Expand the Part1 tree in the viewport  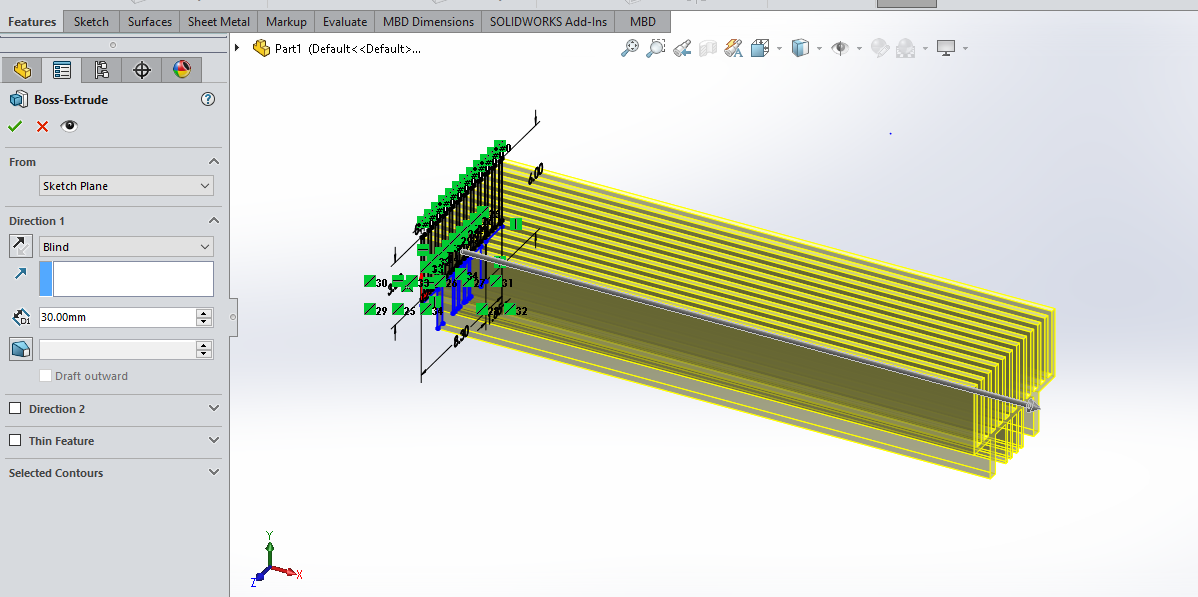click(237, 48)
